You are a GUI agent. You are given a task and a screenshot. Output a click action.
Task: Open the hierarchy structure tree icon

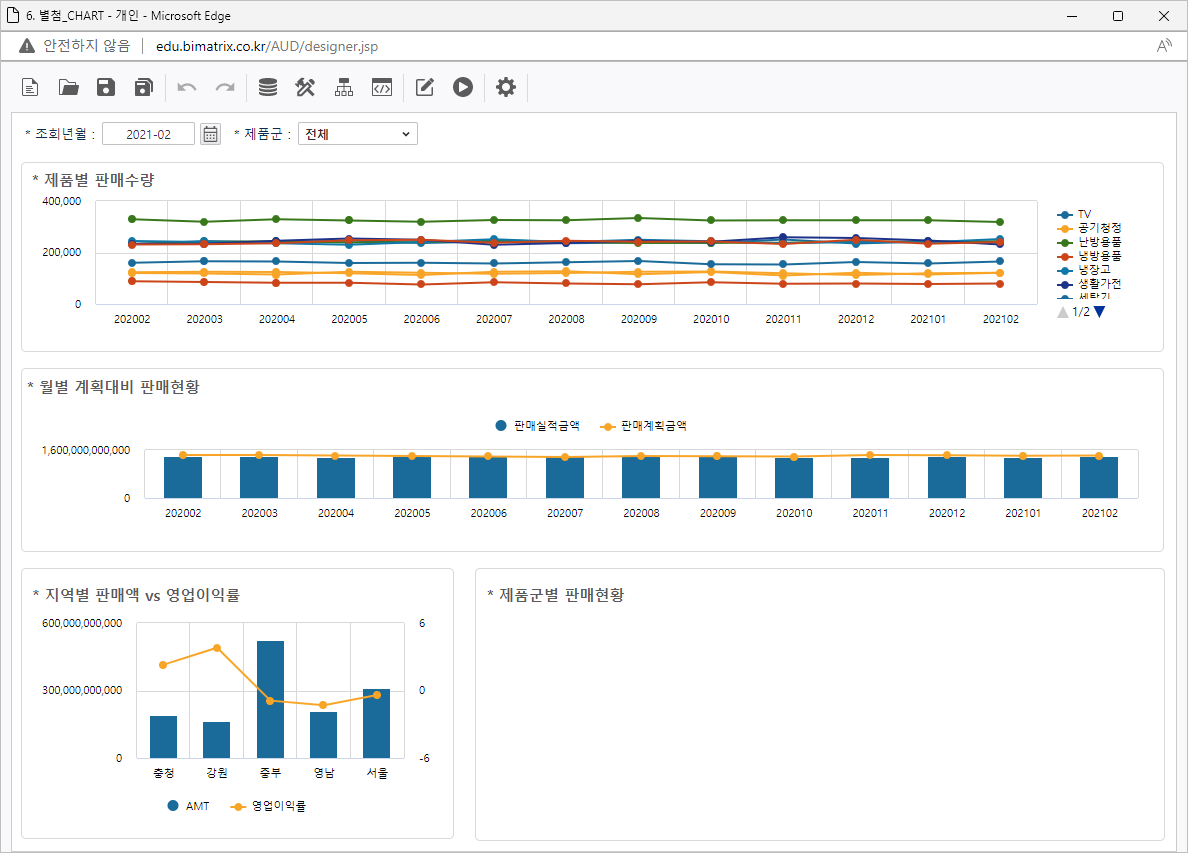[344, 88]
